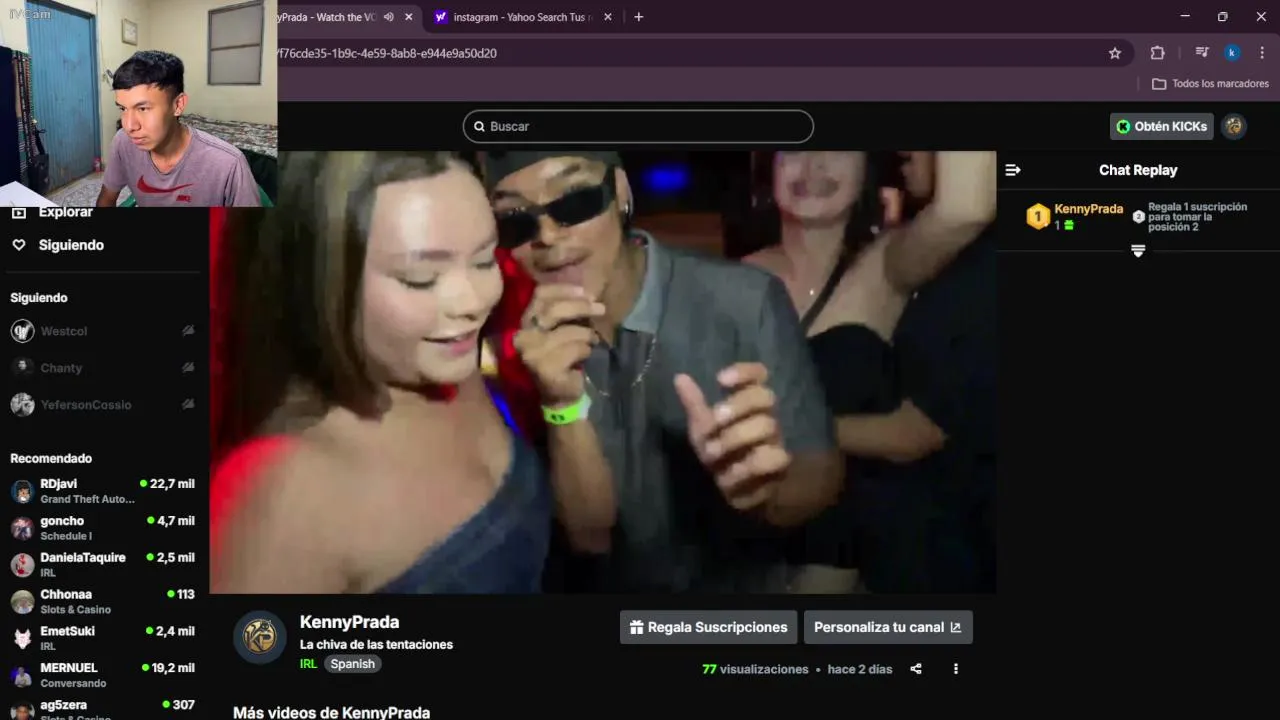This screenshot has width=1280, height=720.
Task: Click the Westcol channel avatar
Action: pos(22,331)
